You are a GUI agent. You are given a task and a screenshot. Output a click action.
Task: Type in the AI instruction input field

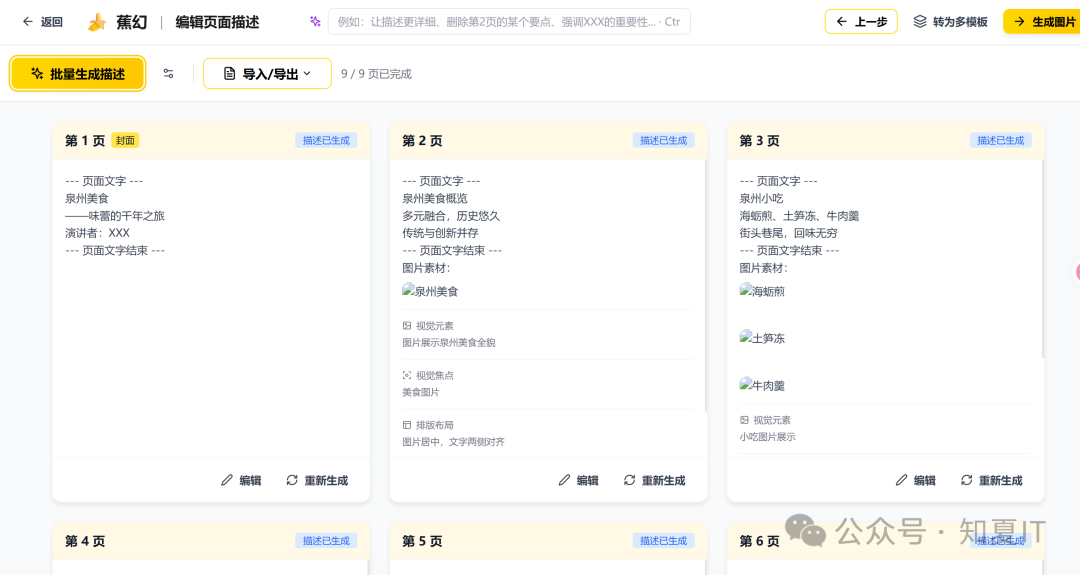pyautogui.click(x=509, y=22)
